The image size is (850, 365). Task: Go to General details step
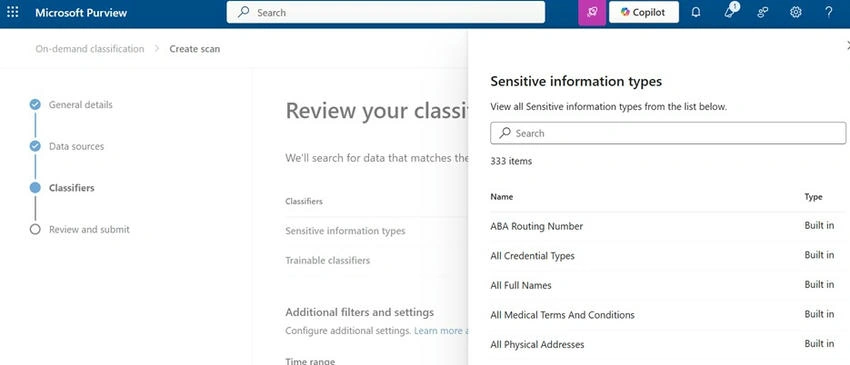point(81,105)
